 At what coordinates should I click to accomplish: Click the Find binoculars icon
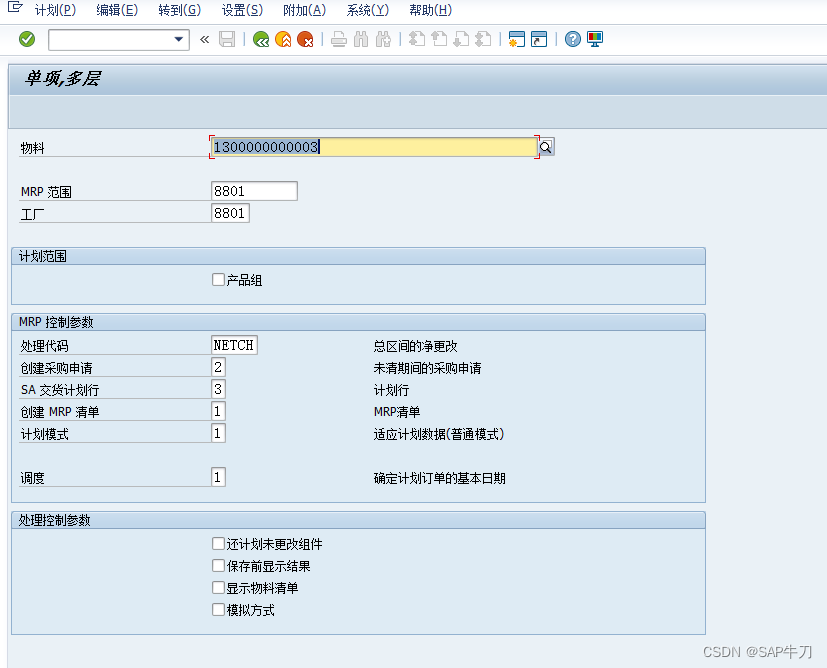coord(361,39)
